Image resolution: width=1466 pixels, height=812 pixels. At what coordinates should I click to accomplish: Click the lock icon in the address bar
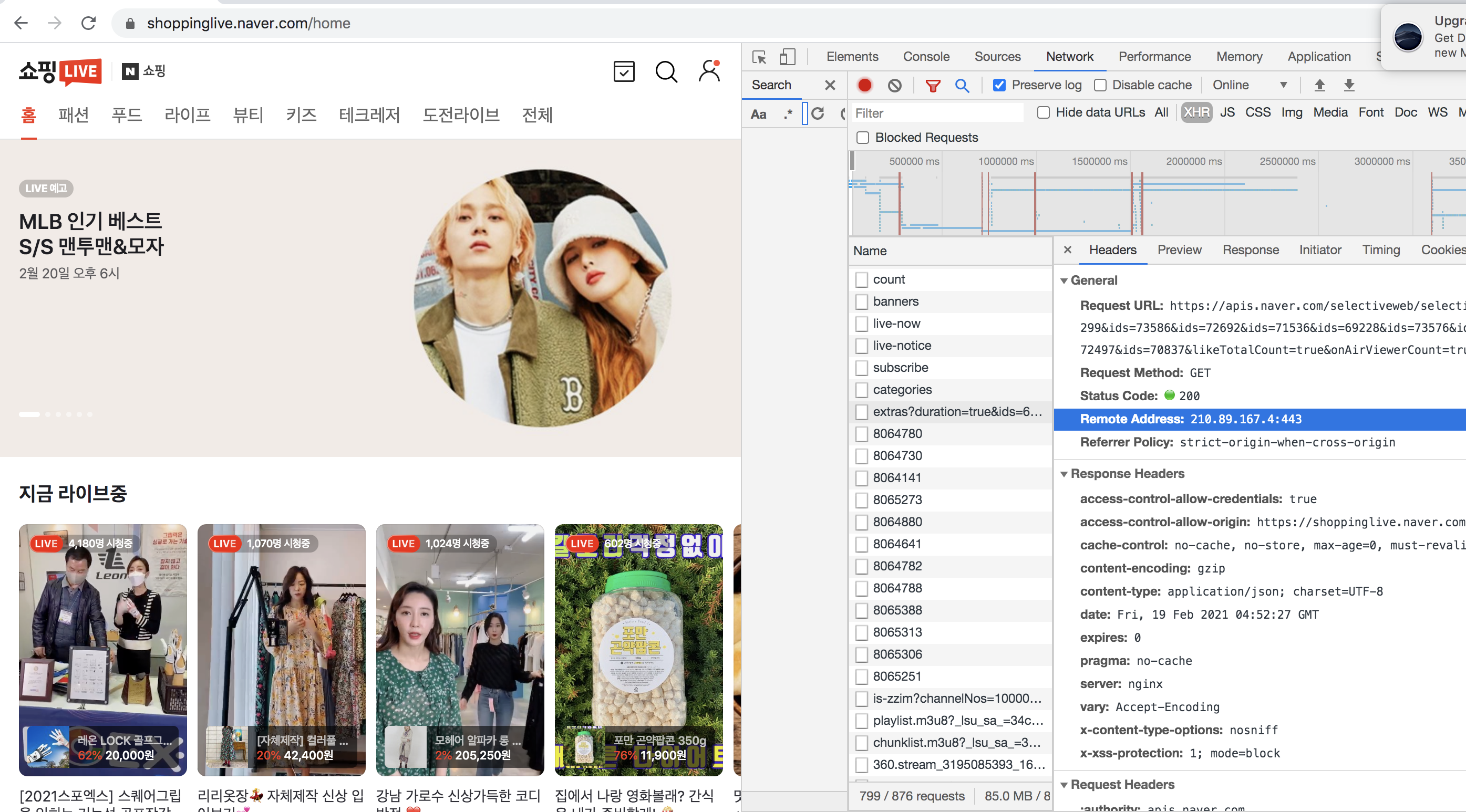(130, 23)
